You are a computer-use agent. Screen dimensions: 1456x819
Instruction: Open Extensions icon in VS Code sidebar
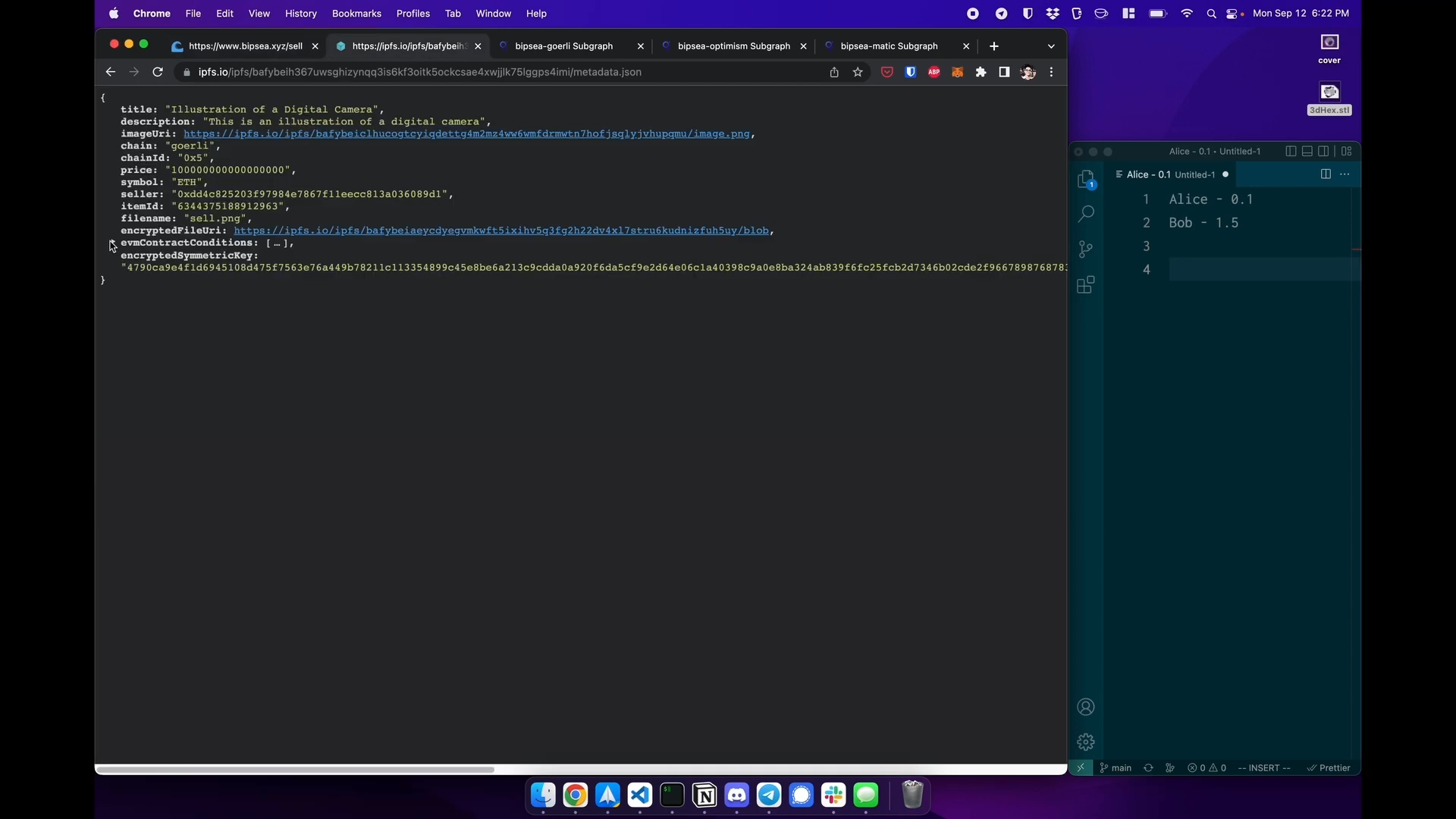(x=1086, y=285)
